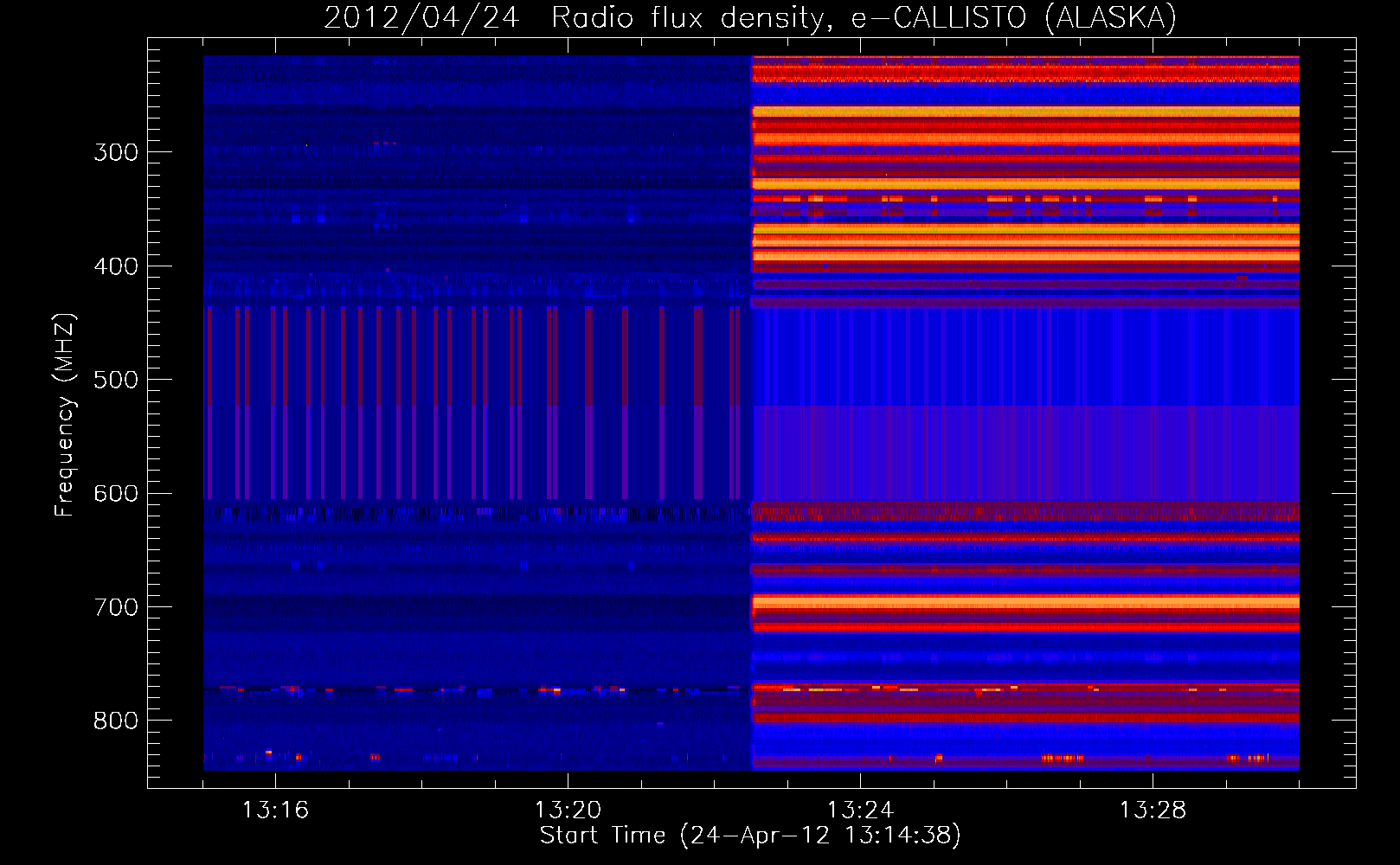Click the 800 frequency tick label
1400x865 pixels.
point(116,721)
